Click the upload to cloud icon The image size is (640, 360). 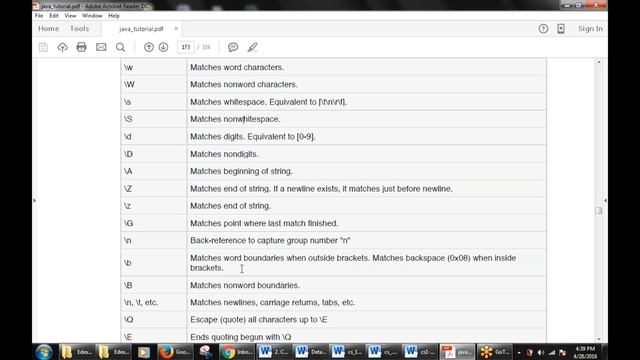[x=62, y=47]
